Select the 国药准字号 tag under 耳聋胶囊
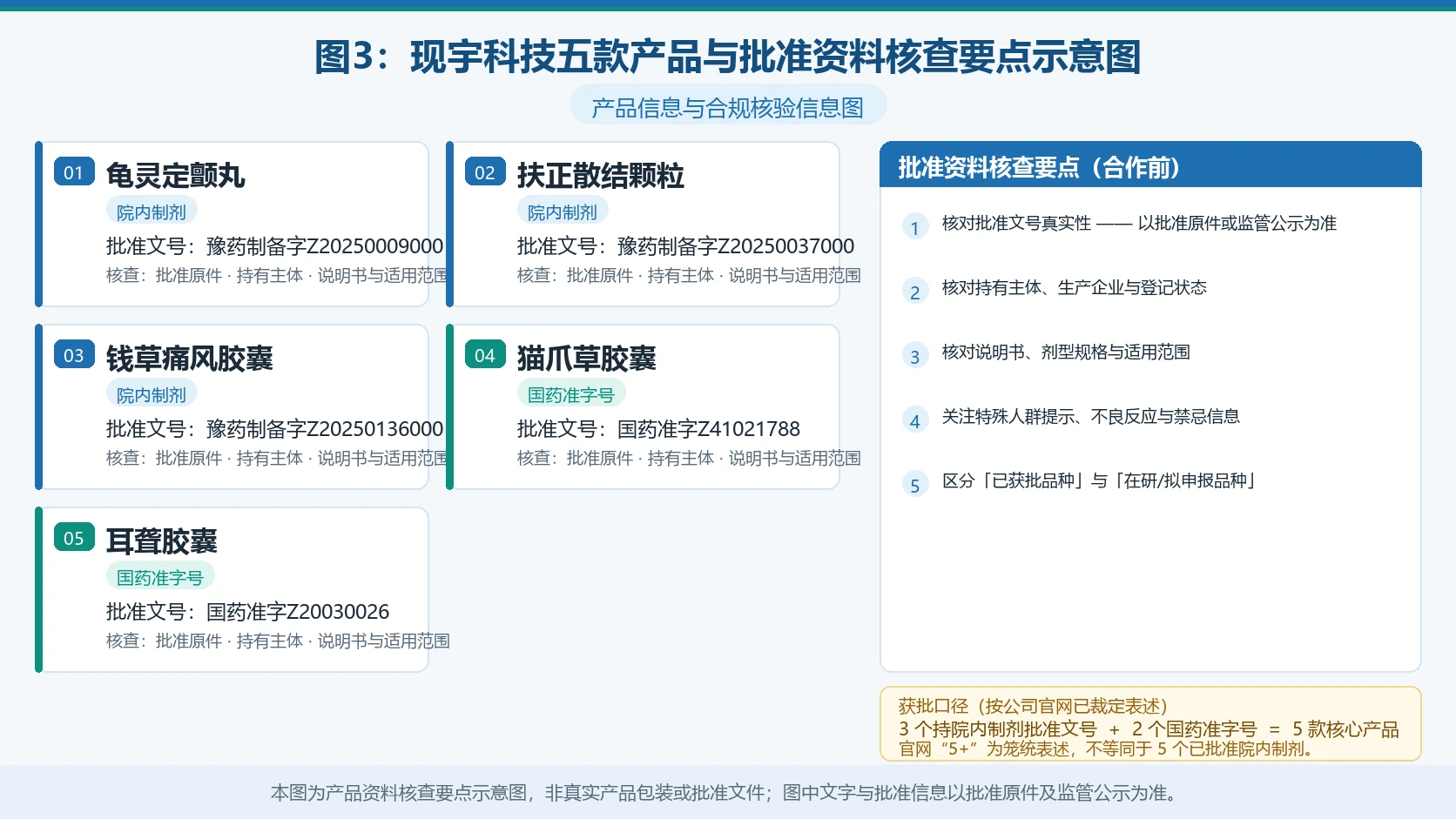Image resolution: width=1456 pixels, height=819 pixels. [160, 577]
